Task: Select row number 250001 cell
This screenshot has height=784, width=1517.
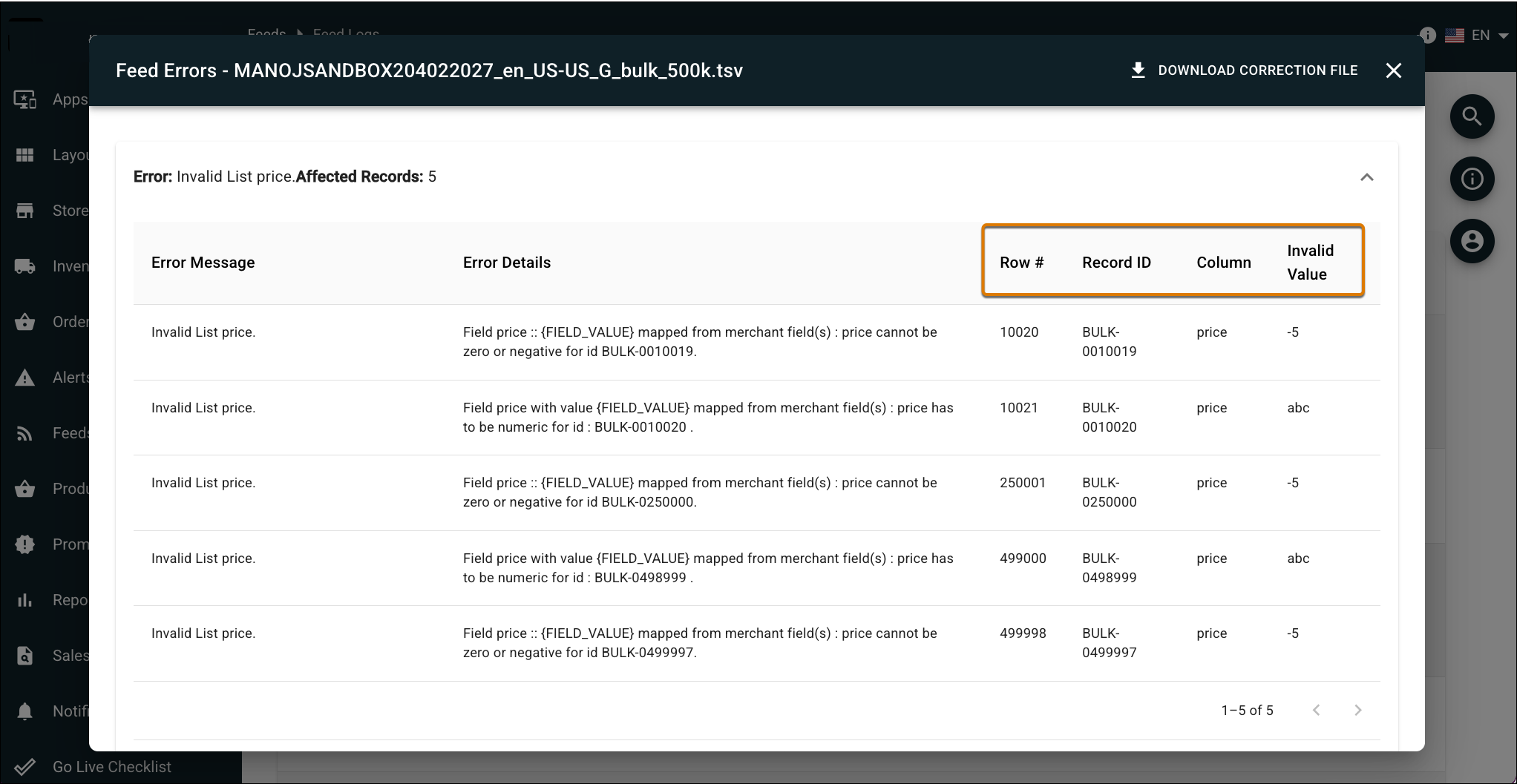Action: click(x=1023, y=483)
